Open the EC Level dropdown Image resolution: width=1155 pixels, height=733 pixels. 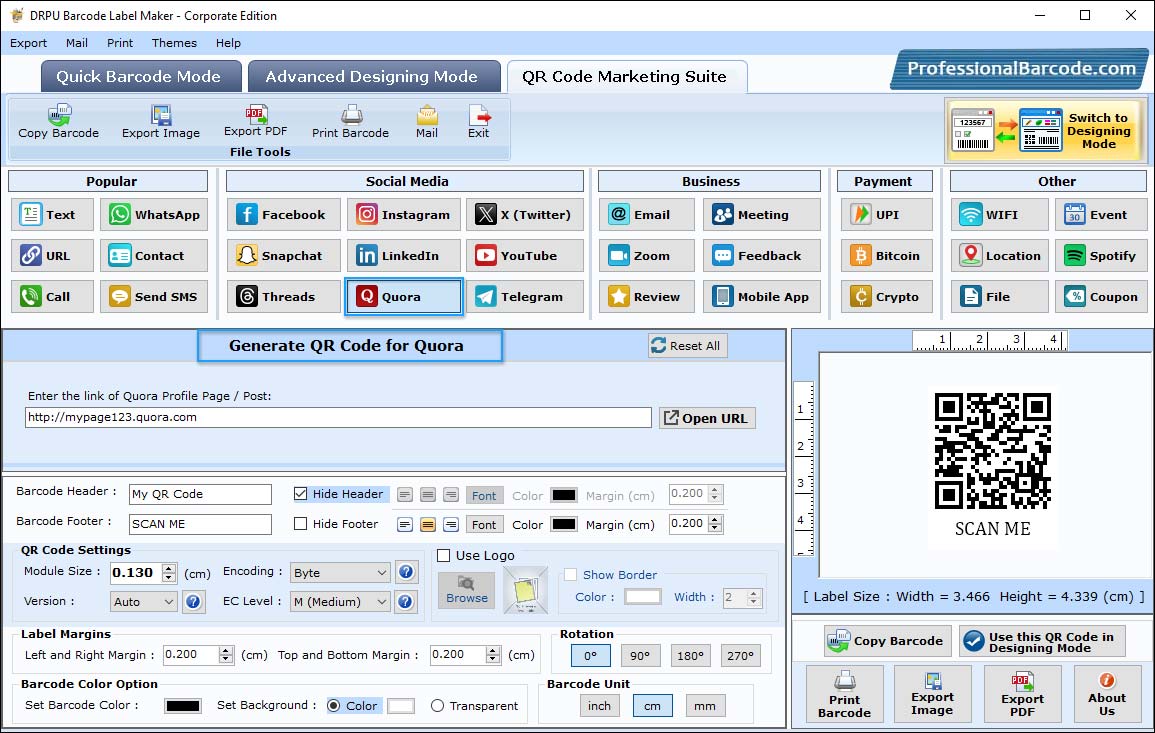(x=340, y=602)
